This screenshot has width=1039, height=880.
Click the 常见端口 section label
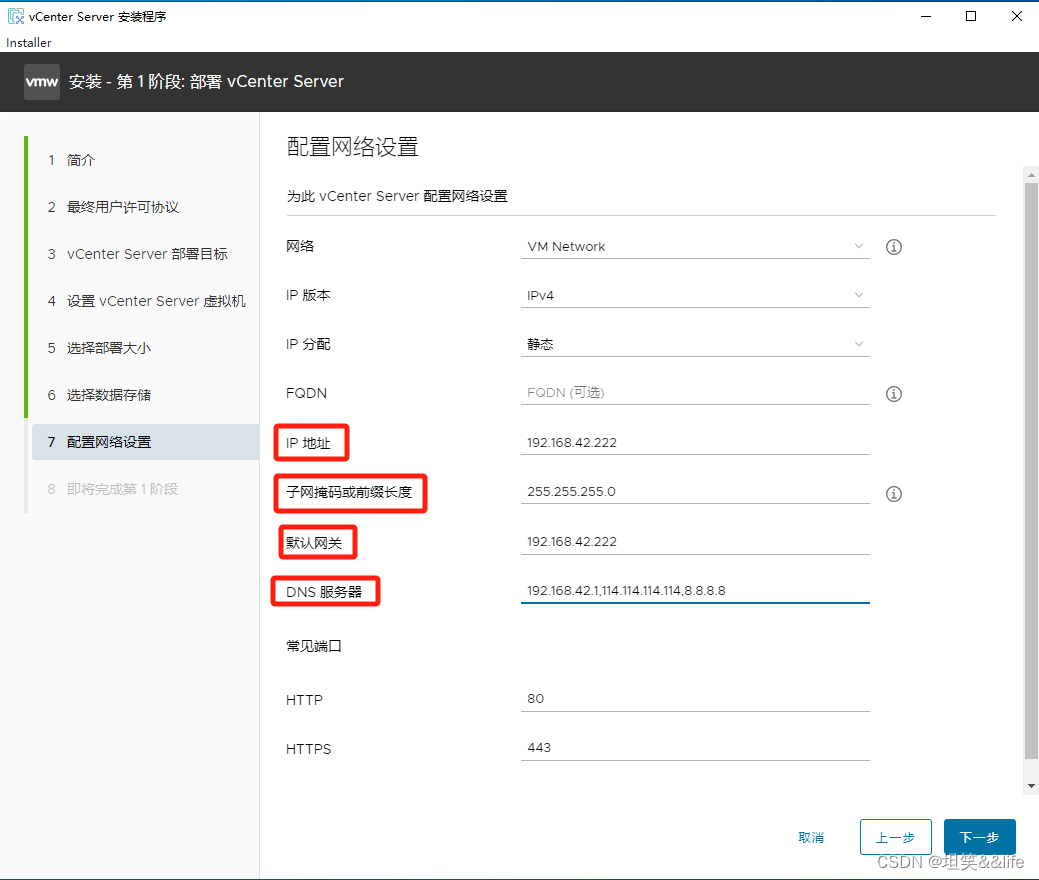[314, 646]
